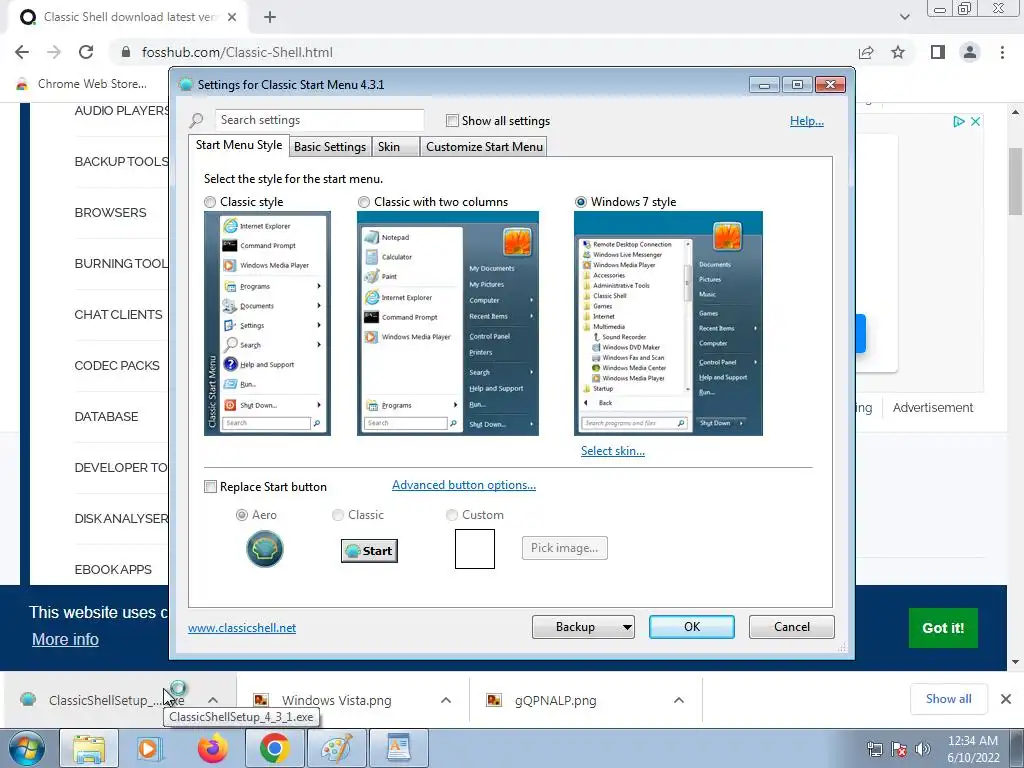Click the Action Center flag tray icon
The width and height of the screenshot is (1024, 768).
pos(899,749)
